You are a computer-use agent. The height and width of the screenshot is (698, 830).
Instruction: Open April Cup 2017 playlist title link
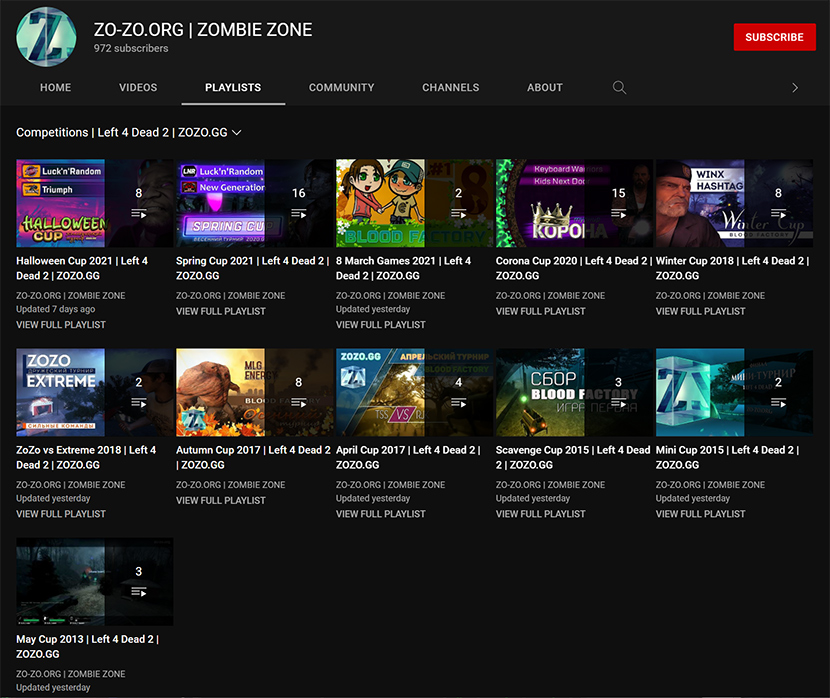[407, 457]
